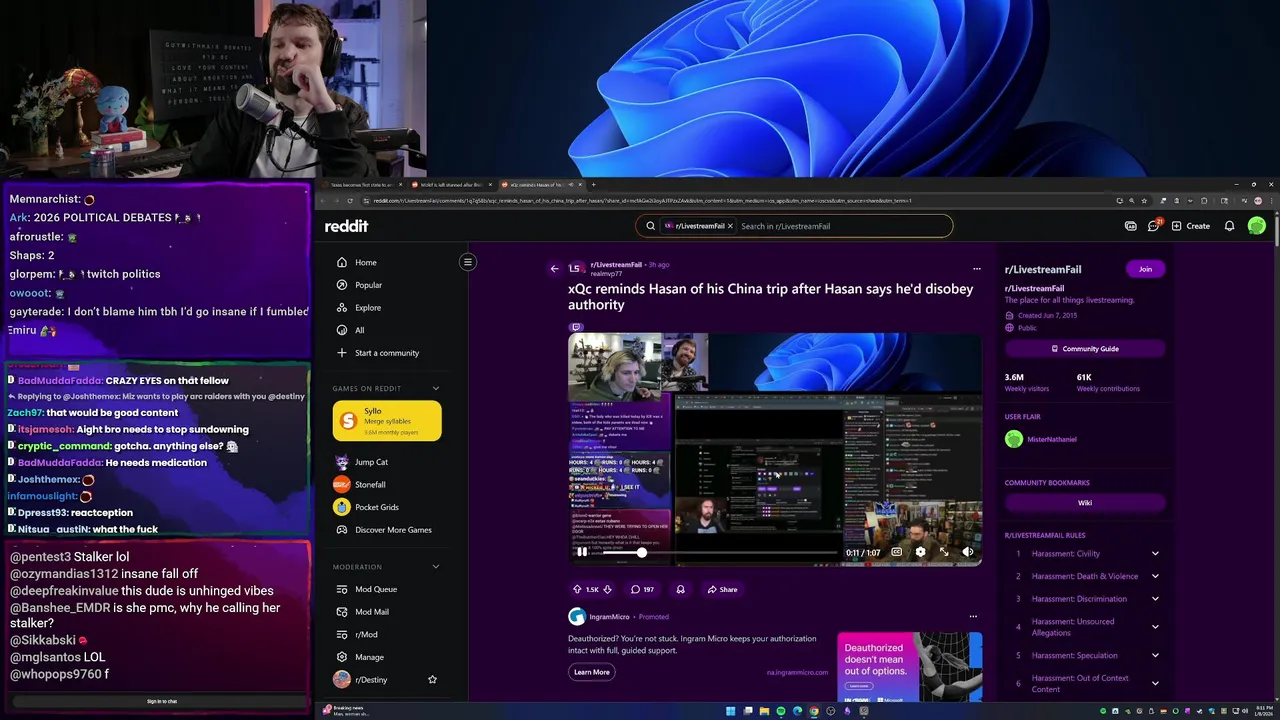
Task: Open the Community Guide
Action: click(1085, 349)
